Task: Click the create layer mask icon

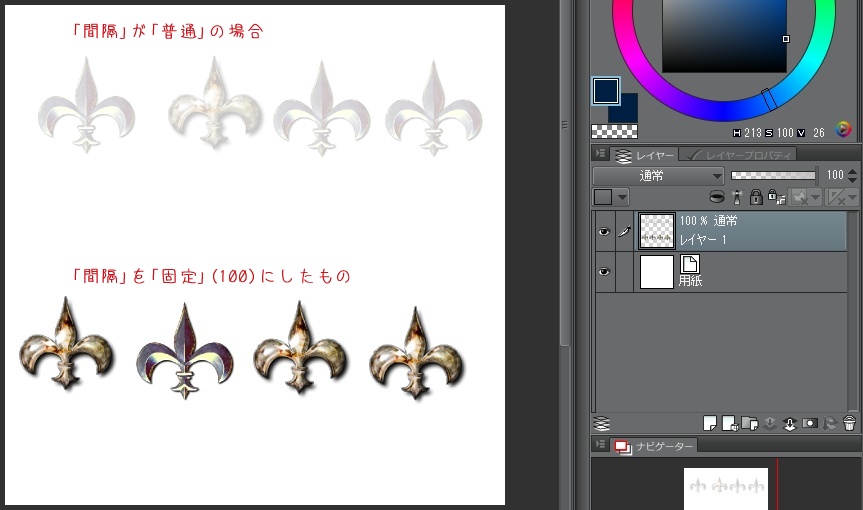Action: 810,424
